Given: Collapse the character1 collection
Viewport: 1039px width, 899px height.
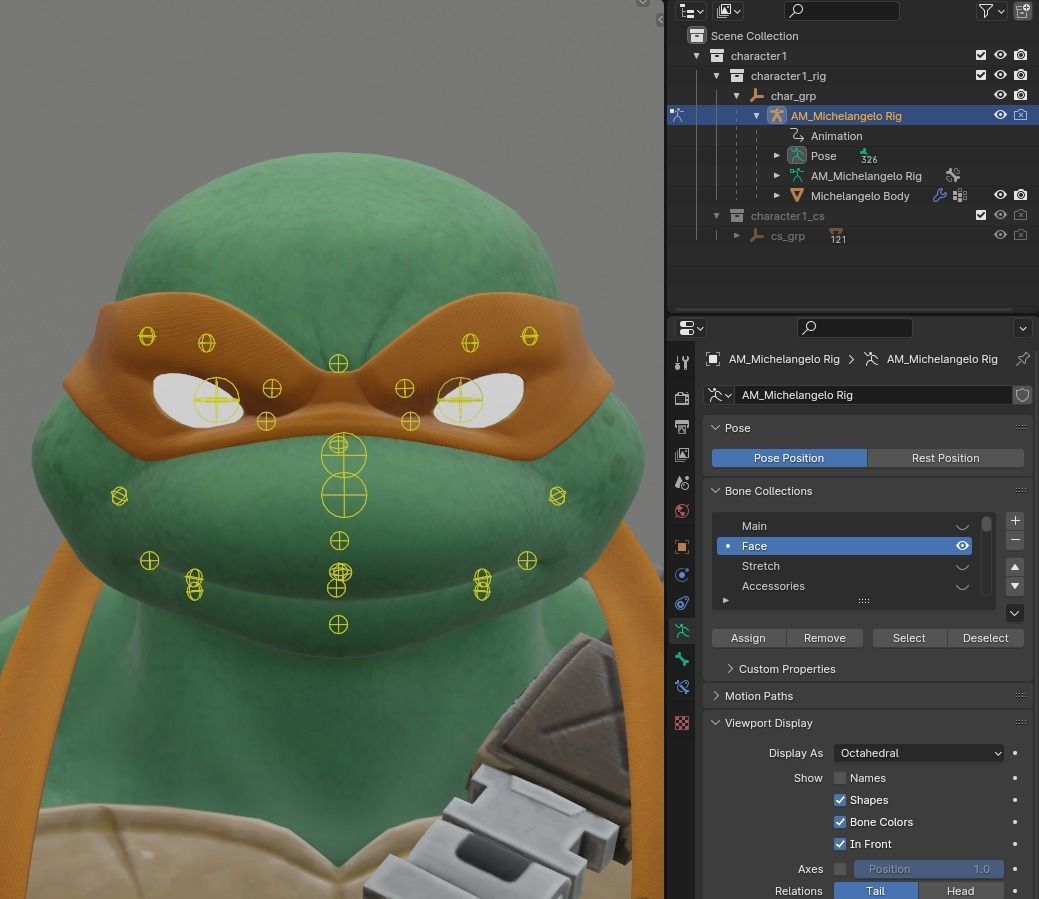Looking at the screenshot, I should click(x=696, y=56).
